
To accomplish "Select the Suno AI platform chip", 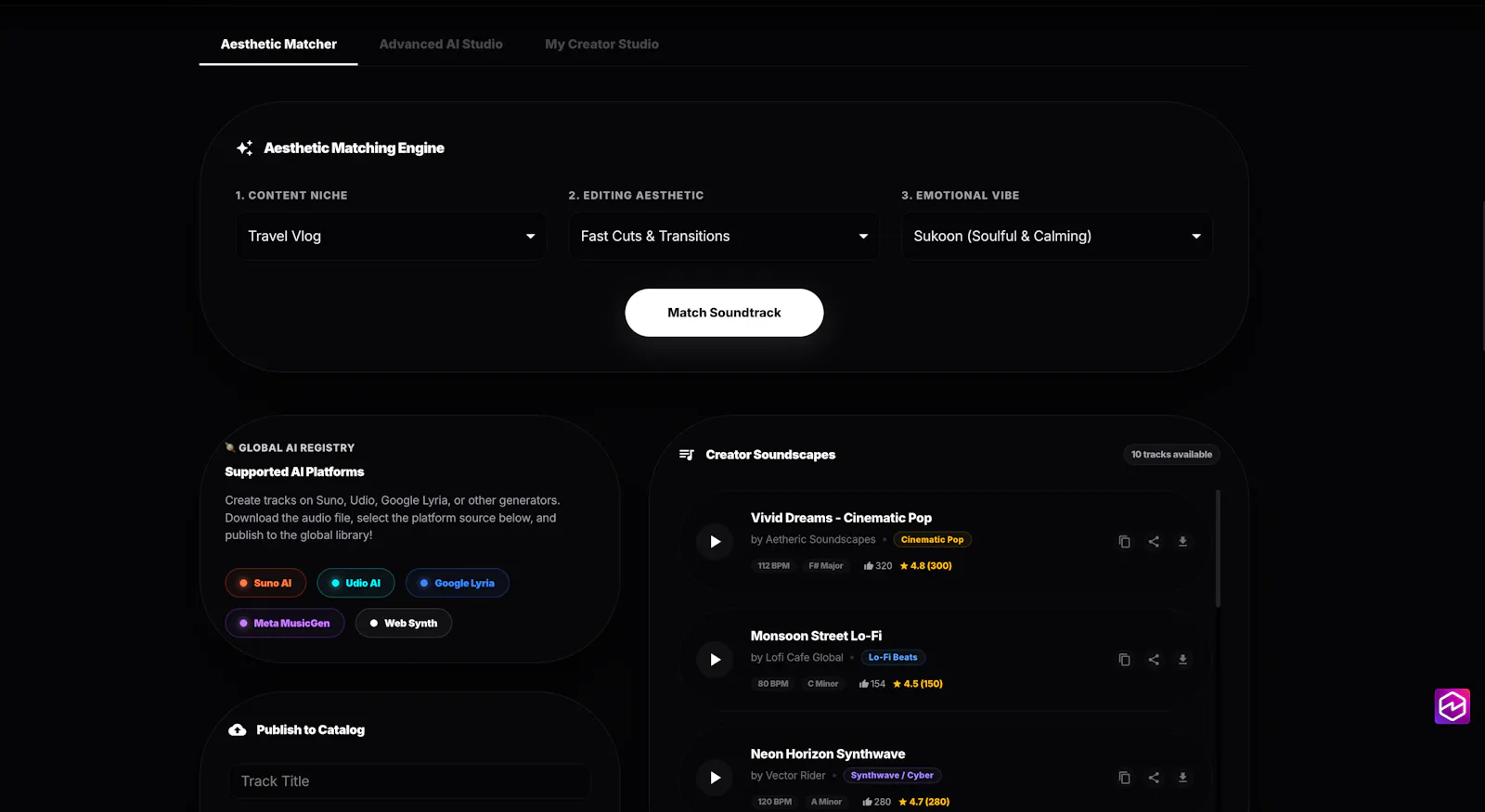I will click(265, 583).
